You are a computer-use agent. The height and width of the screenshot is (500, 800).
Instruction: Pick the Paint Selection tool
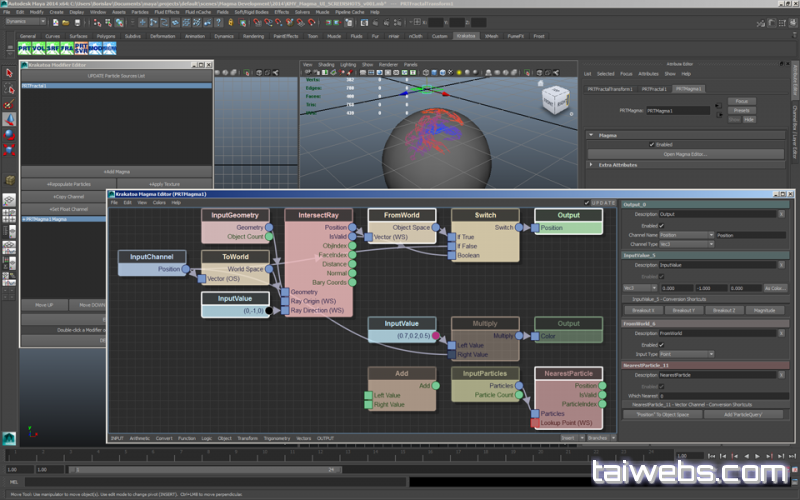[9, 103]
